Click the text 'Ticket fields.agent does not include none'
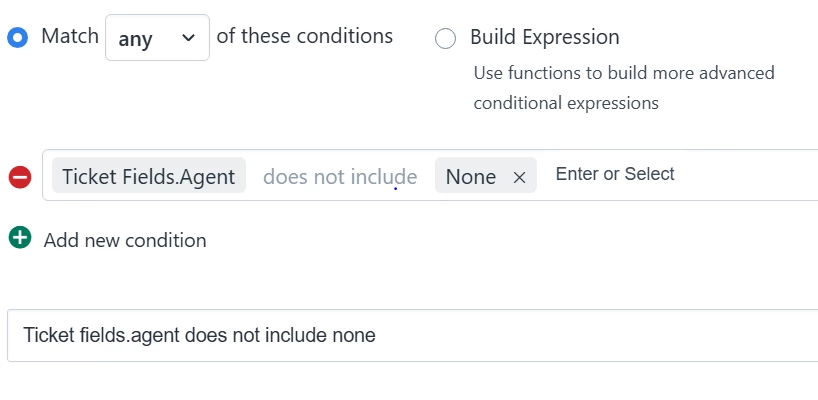This screenshot has width=818, height=400. tap(199, 335)
